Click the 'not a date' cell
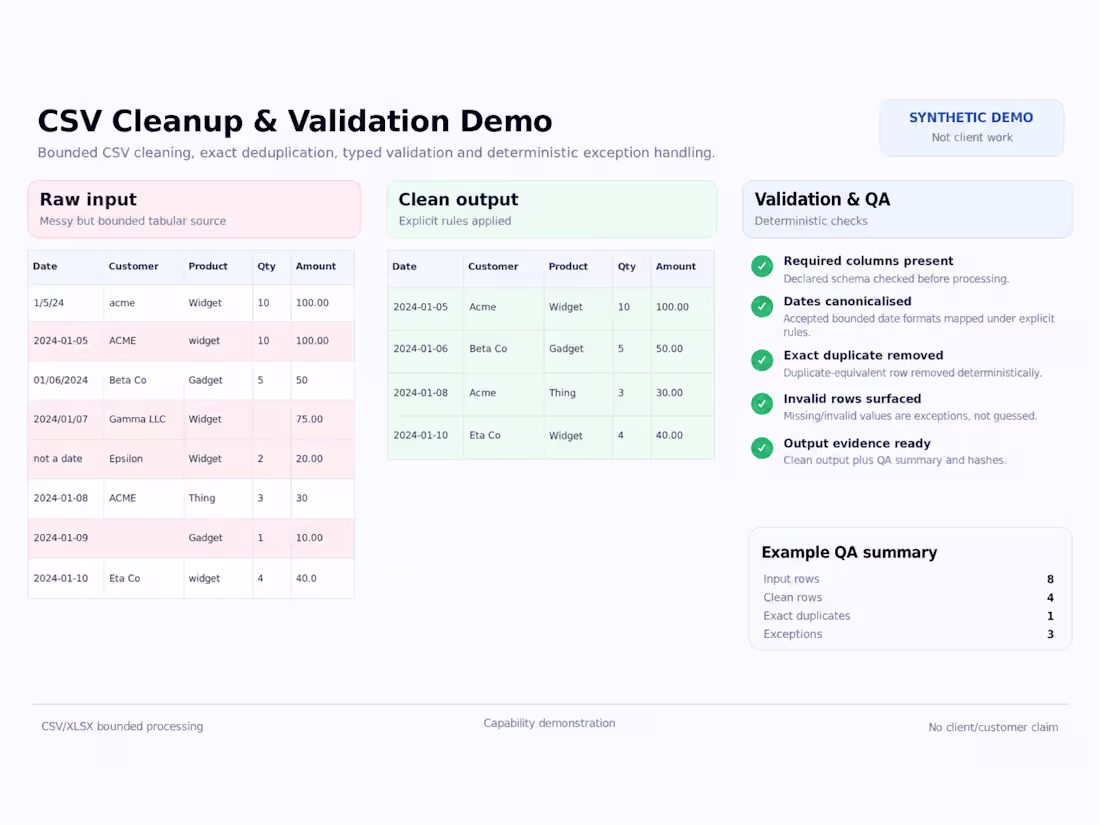 [58, 459]
